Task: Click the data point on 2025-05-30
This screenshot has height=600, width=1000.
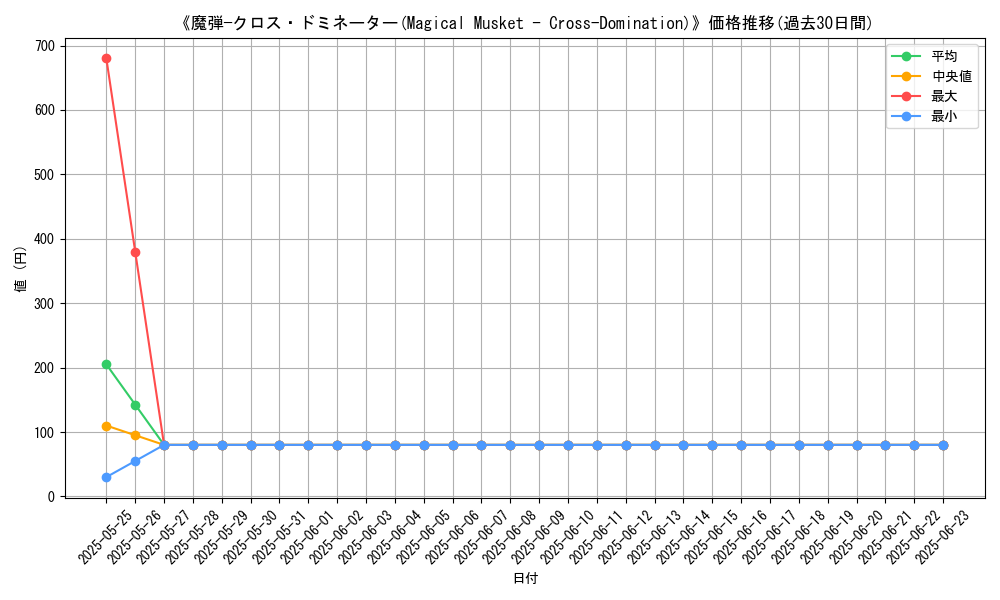Action: click(x=251, y=446)
